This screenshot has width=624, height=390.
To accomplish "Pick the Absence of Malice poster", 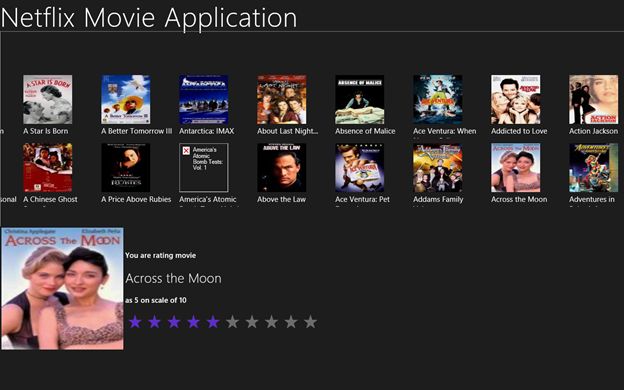I will [359, 99].
